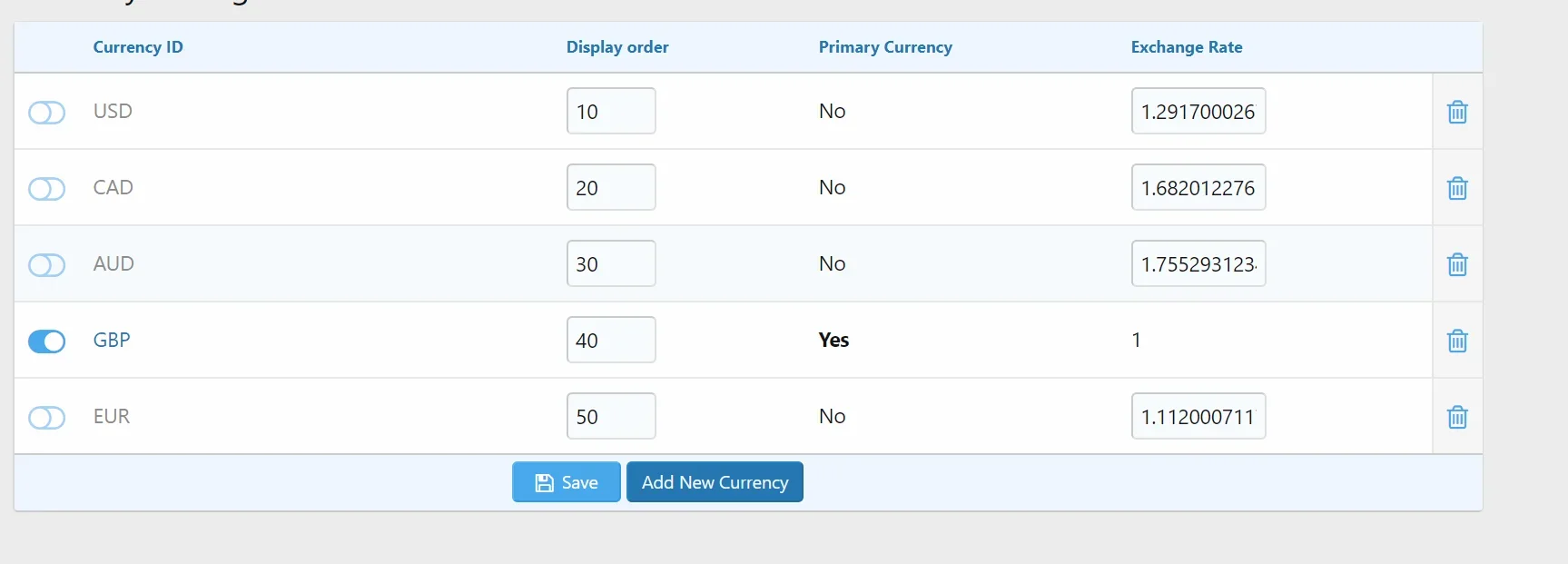The height and width of the screenshot is (564, 1568).
Task: Focus AUD exchange rate field
Action: pos(1198,263)
